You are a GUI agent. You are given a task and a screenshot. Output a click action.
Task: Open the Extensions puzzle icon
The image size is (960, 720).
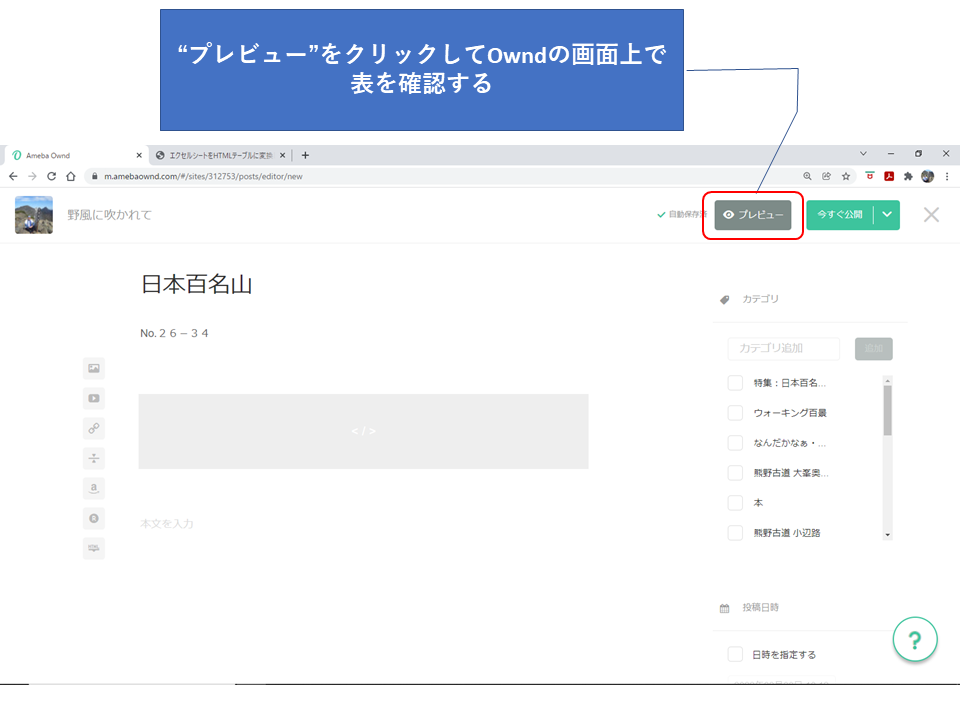point(908,176)
